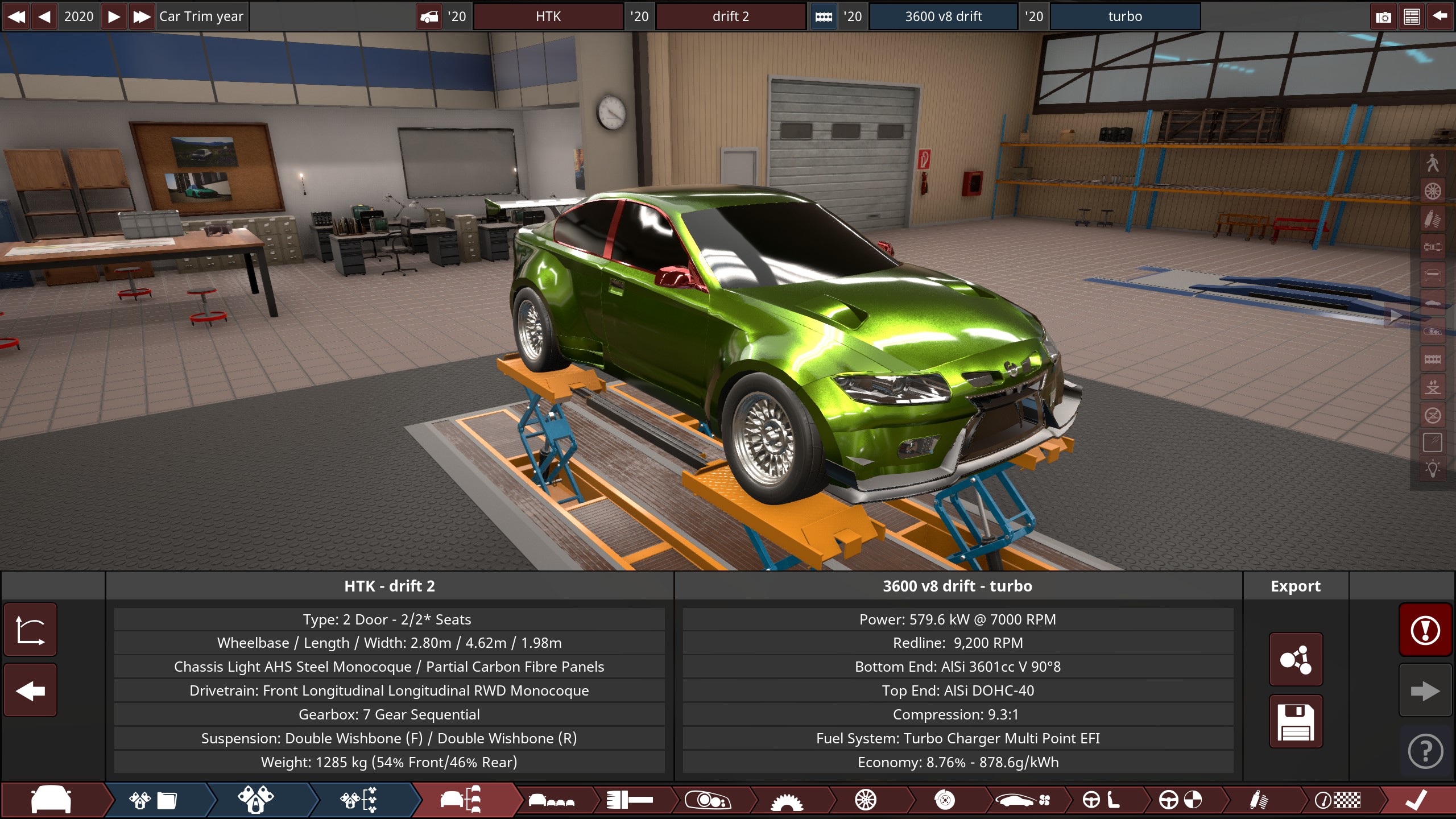Edit the 'drift 2' trim name field
Viewport: 1456px width, 819px height.
(731, 16)
